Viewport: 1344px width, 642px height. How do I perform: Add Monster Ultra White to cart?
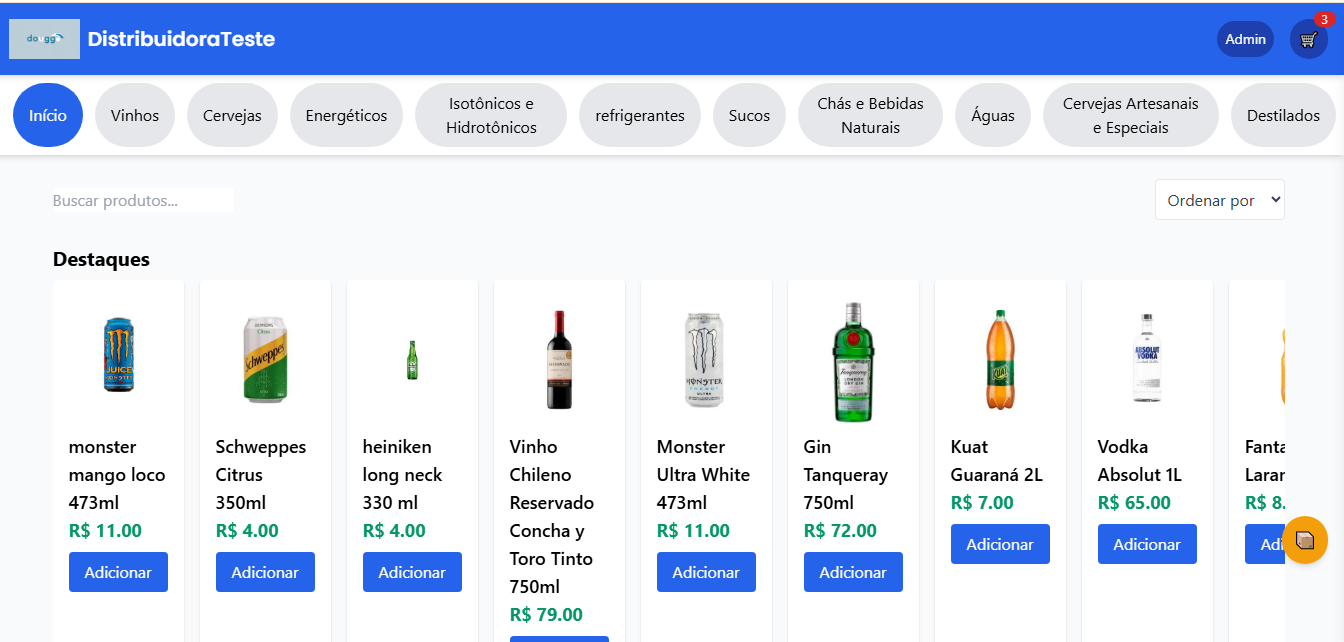706,572
